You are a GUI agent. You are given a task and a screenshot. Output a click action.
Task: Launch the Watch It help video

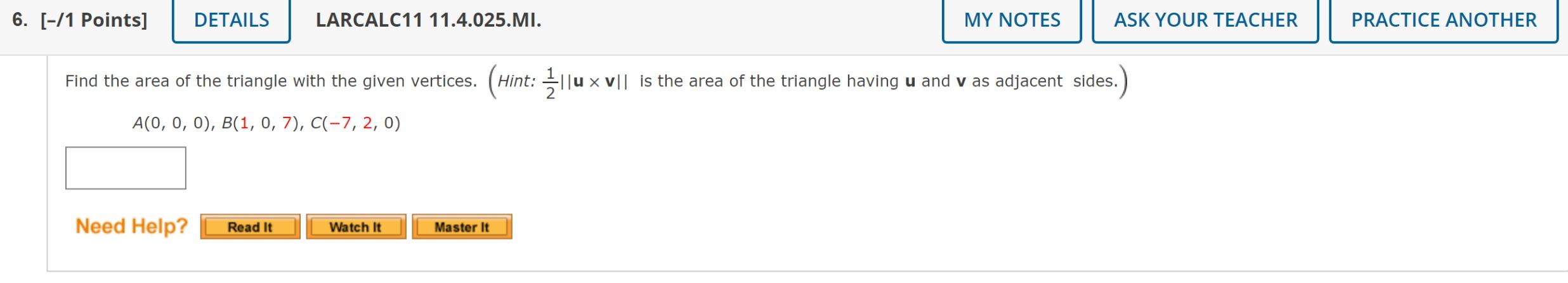coord(356,227)
